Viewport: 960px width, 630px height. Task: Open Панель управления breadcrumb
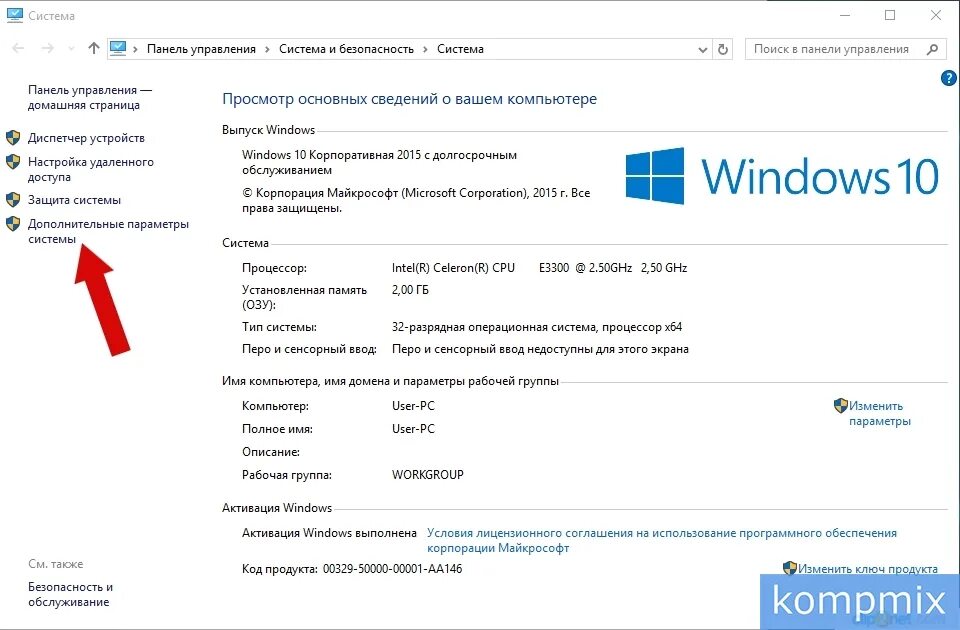[201, 49]
